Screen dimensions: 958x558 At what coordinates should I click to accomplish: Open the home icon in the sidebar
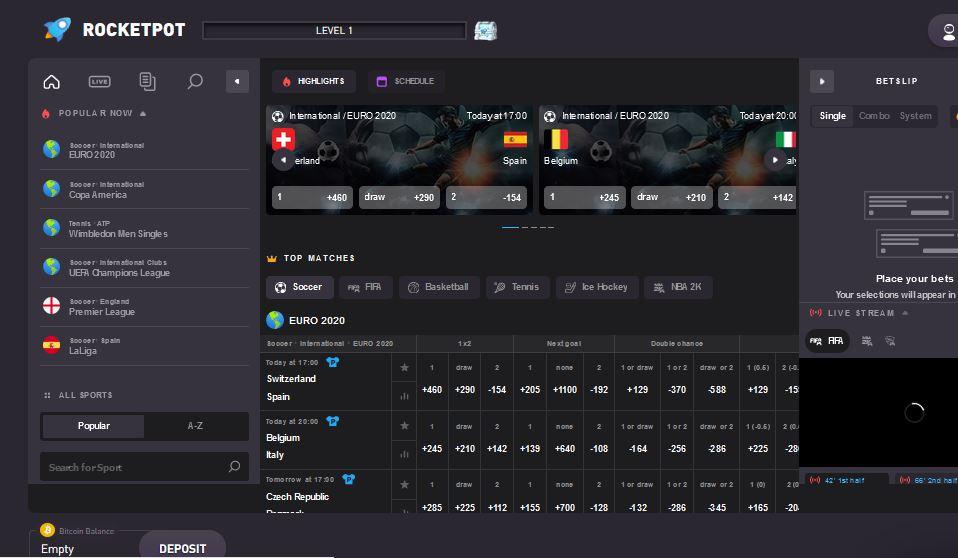coord(52,81)
